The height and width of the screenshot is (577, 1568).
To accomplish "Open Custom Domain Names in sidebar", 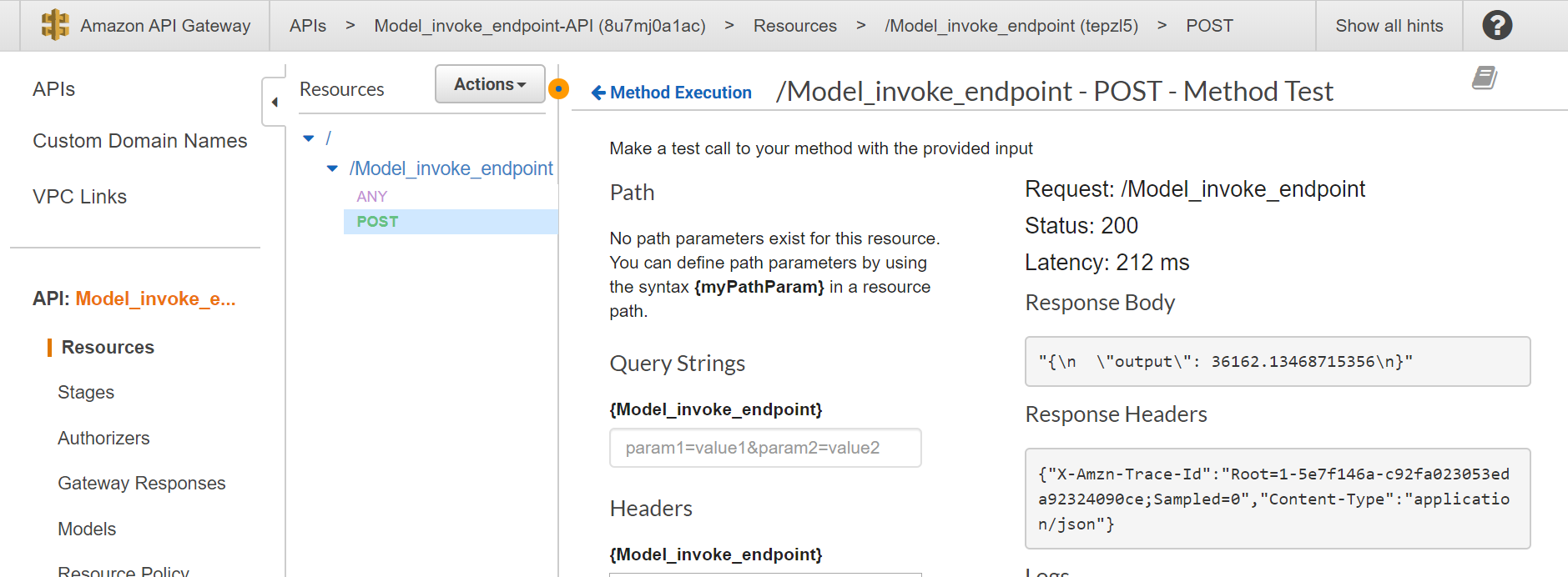I will (x=140, y=141).
